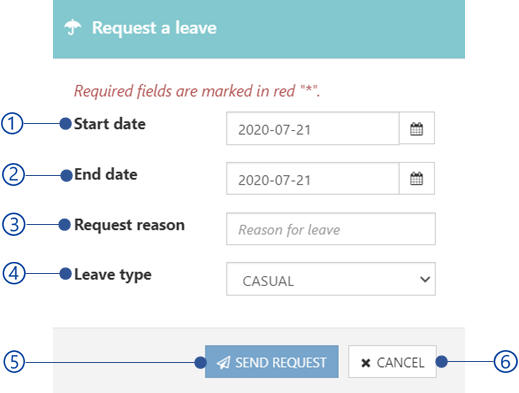Click the Leave type label

(113, 275)
